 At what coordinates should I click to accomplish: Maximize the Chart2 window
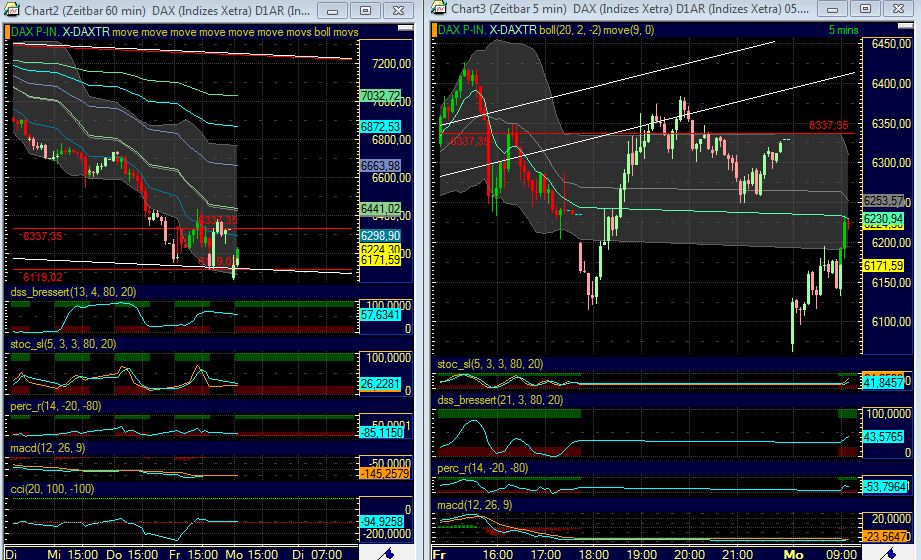coord(365,11)
